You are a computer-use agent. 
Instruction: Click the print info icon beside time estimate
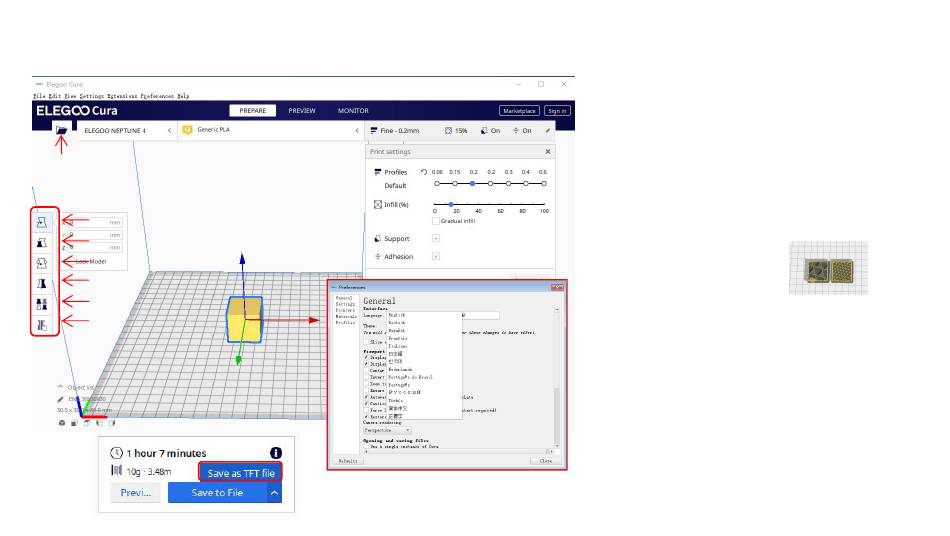click(x=276, y=453)
